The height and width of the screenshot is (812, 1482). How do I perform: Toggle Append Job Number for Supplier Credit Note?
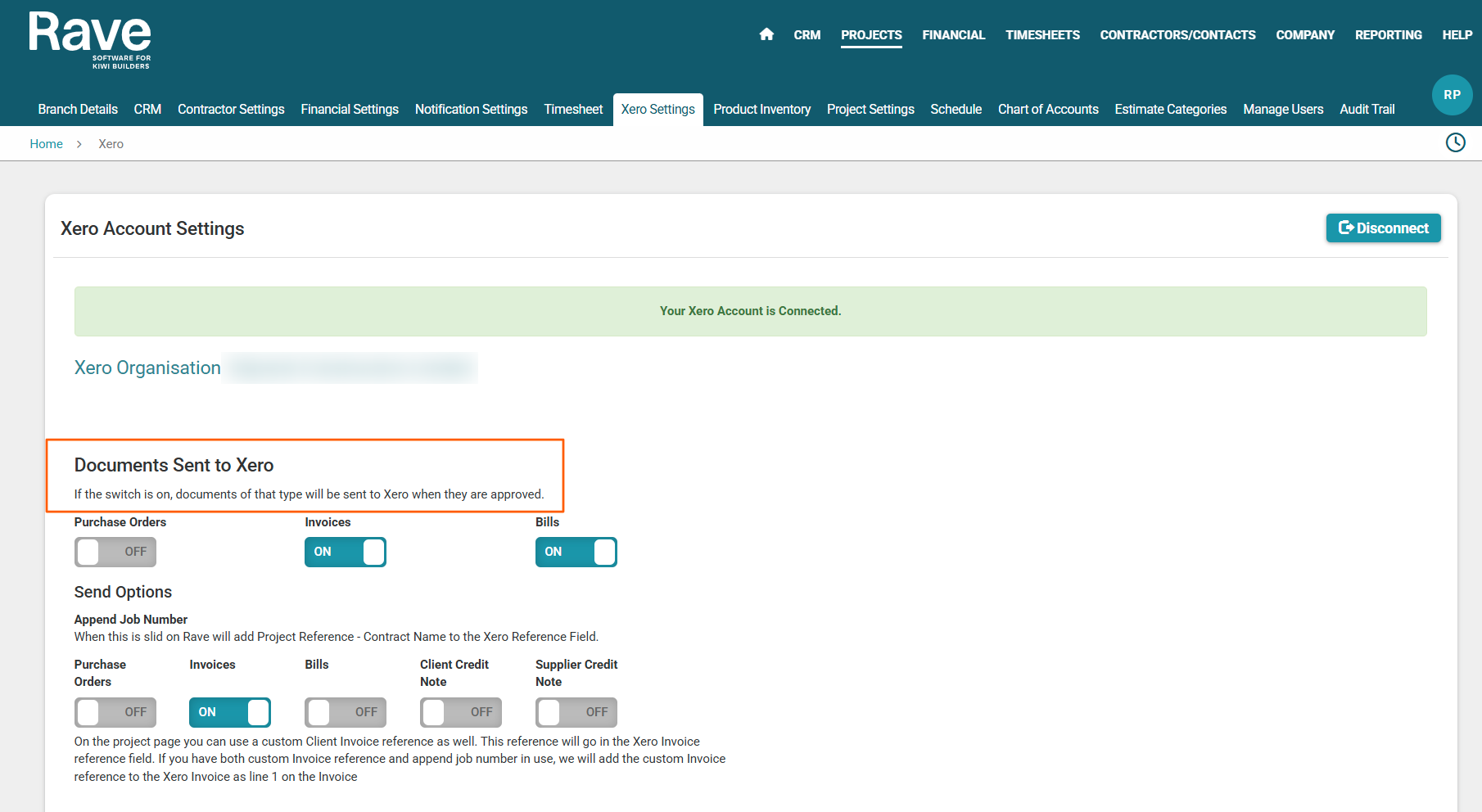[x=576, y=712]
